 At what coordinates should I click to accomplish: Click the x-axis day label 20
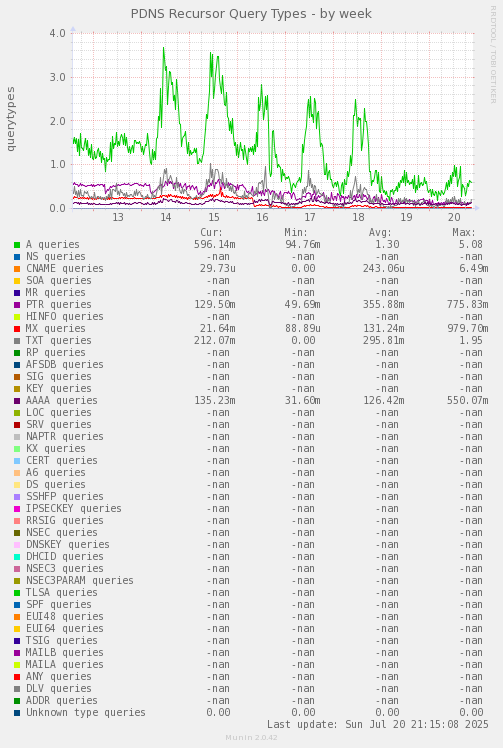tap(454, 218)
